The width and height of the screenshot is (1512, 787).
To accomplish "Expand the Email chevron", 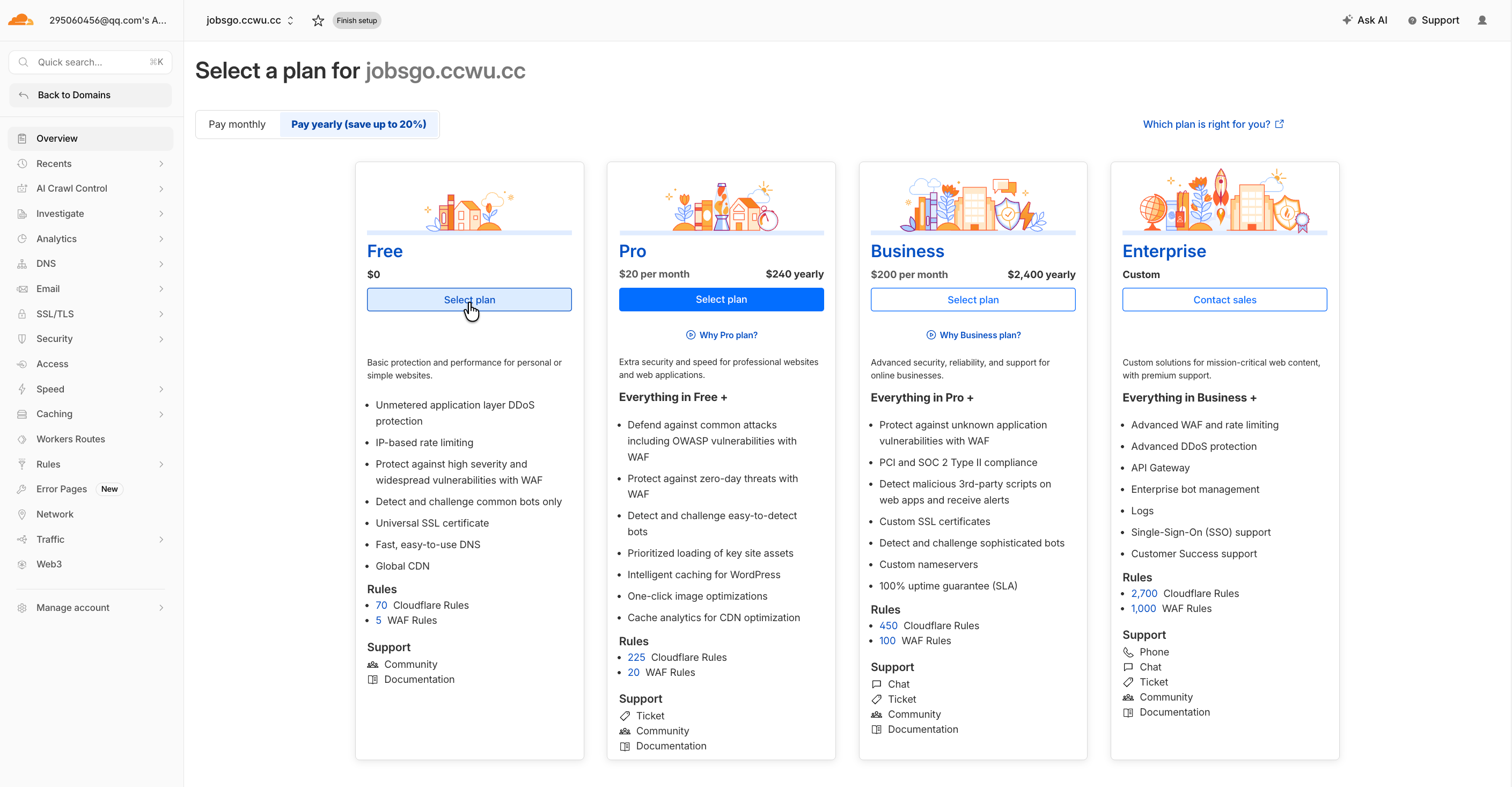I will [162, 289].
